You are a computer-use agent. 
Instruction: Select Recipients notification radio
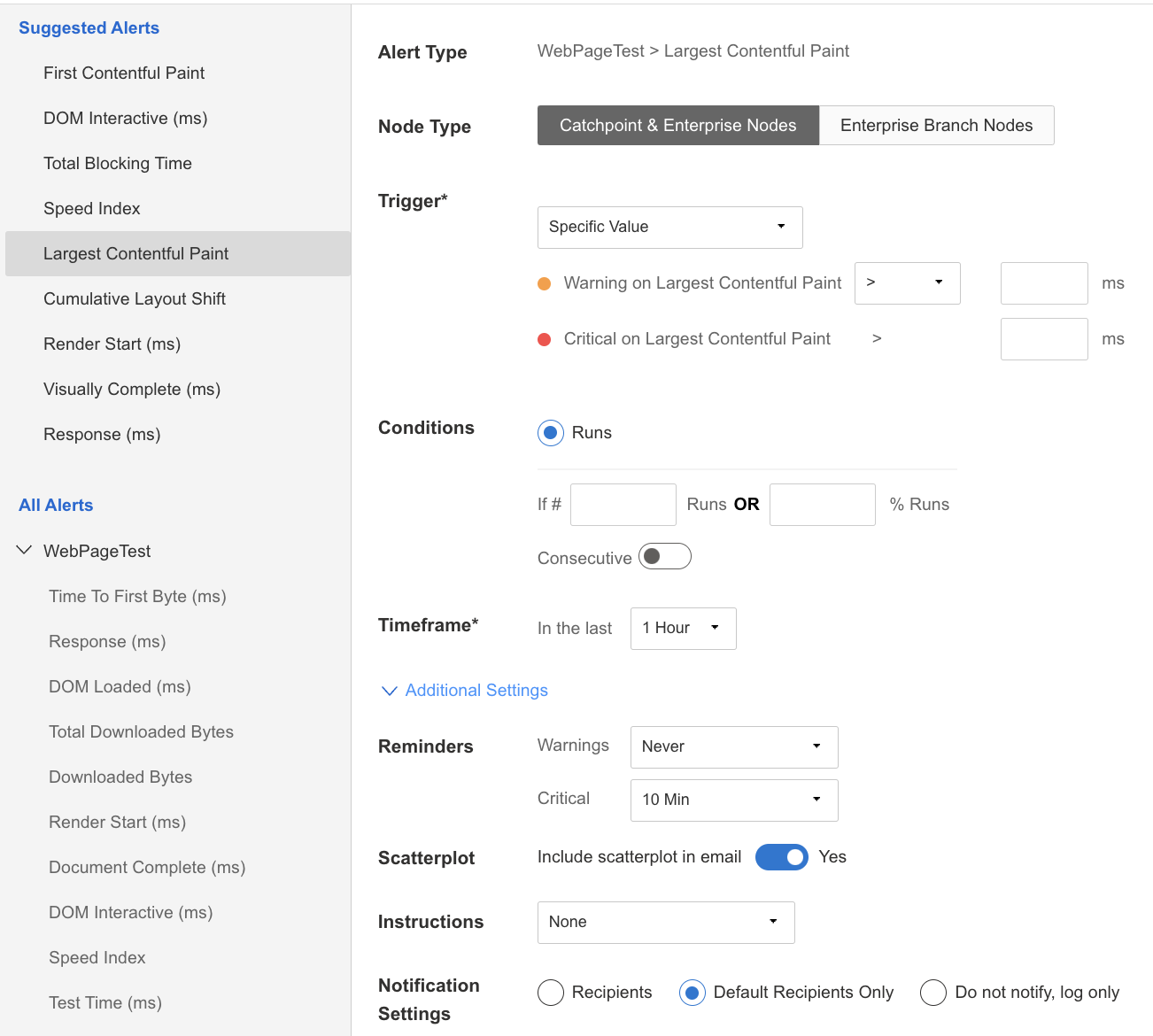pyautogui.click(x=551, y=993)
